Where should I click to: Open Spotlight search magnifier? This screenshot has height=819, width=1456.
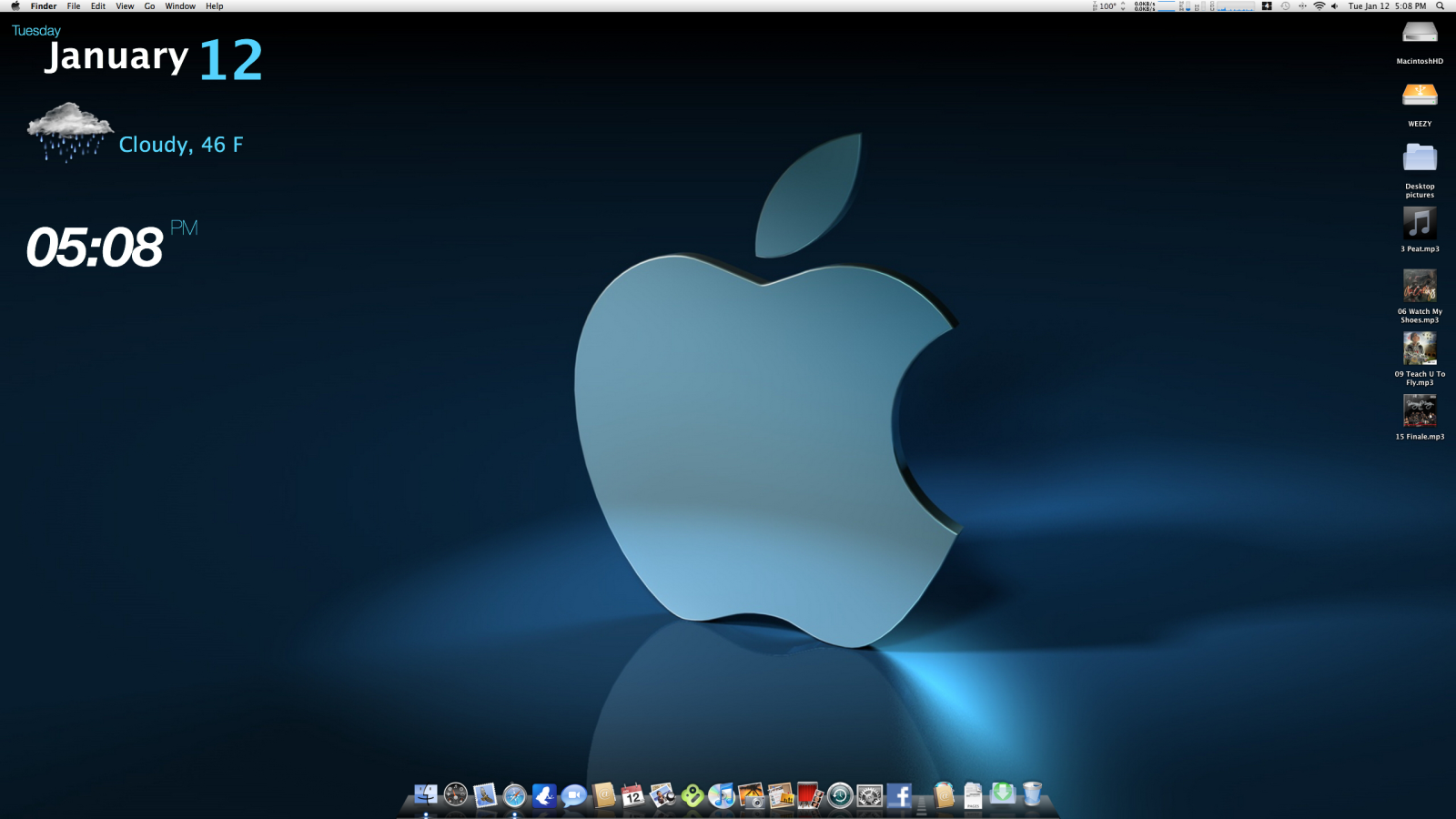1440,5
